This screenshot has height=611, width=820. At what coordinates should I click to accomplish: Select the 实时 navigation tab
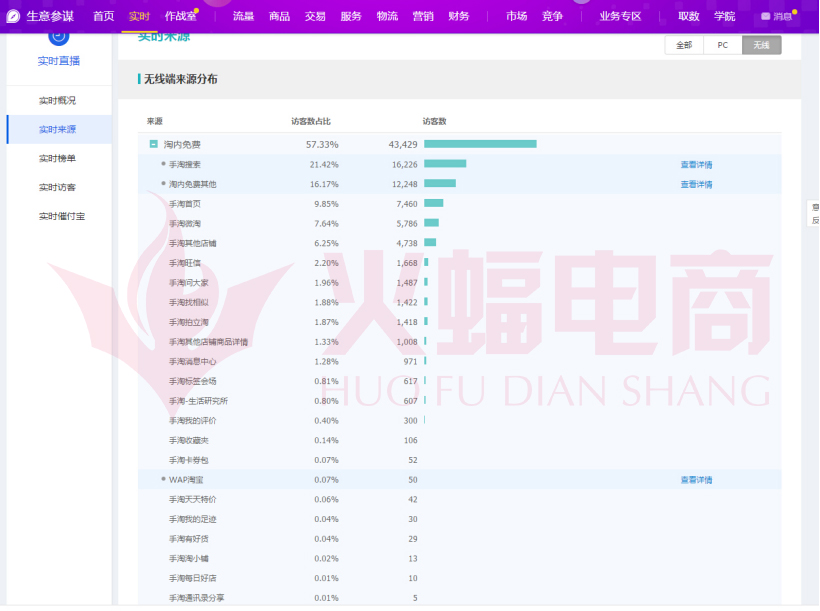point(139,16)
